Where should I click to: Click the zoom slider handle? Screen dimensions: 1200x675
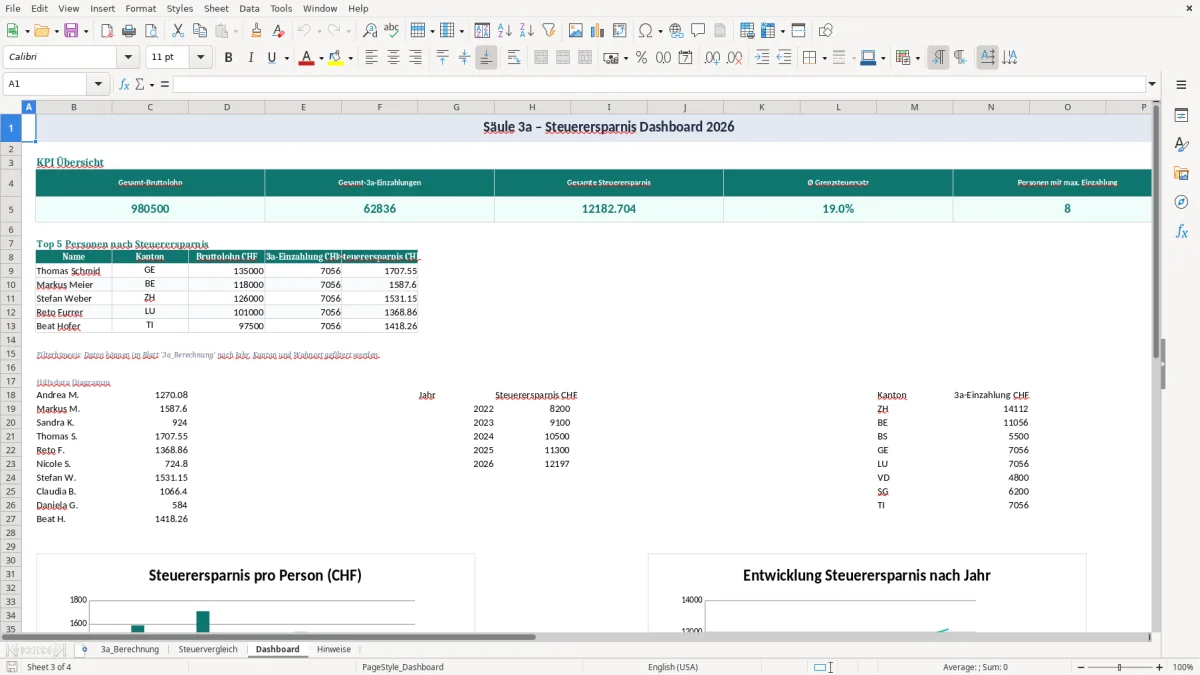coord(1119,667)
